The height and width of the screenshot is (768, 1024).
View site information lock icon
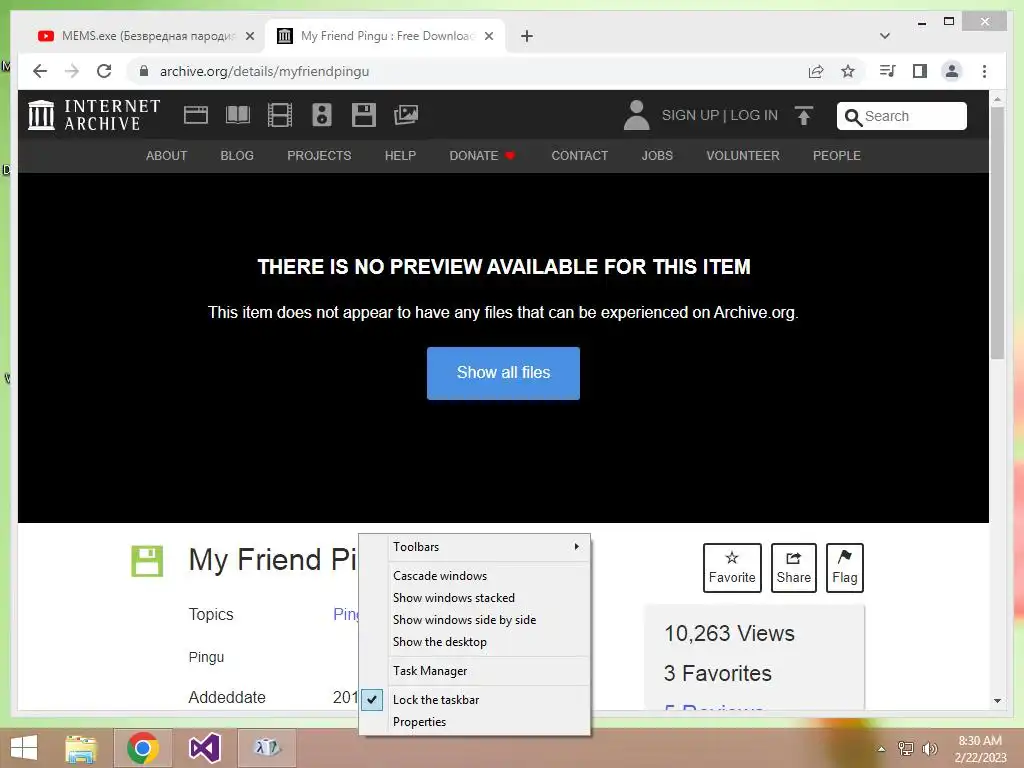(x=144, y=71)
